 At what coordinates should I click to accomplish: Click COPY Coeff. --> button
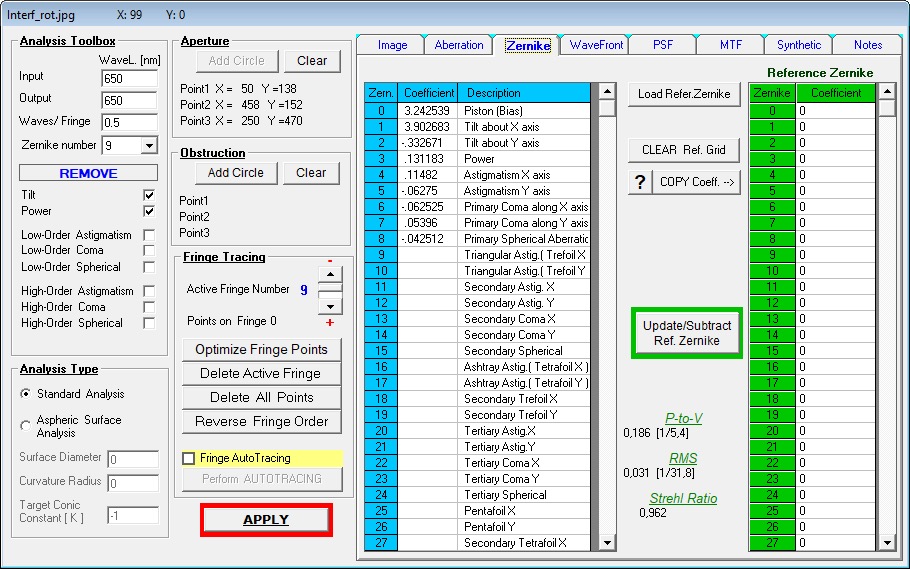point(696,182)
